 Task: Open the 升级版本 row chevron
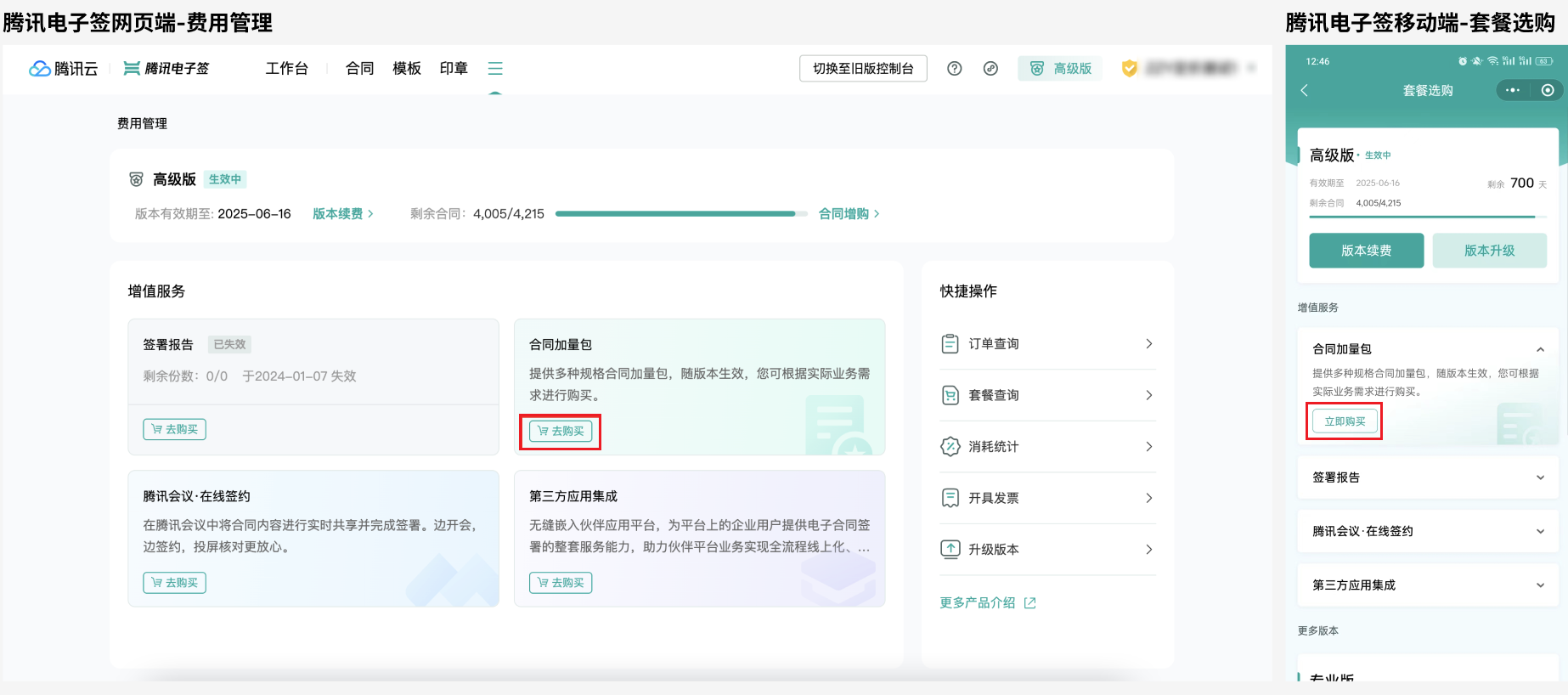(1149, 550)
